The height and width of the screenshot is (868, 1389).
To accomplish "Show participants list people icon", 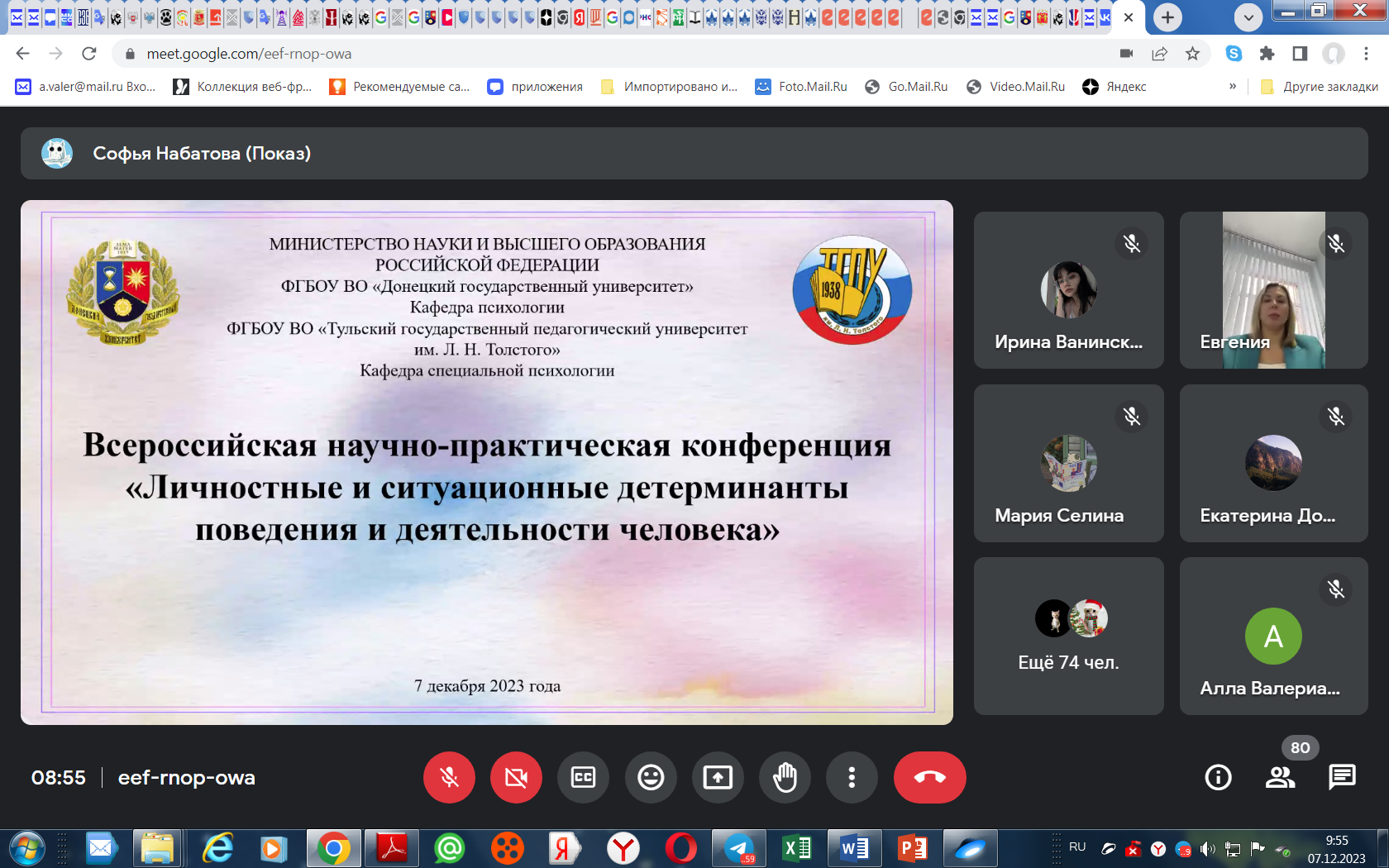I will [x=1280, y=777].
